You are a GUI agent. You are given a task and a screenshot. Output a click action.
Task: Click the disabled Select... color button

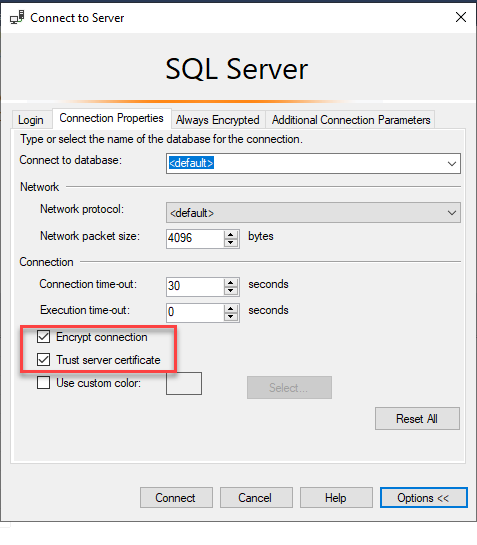tap(289, 388)
